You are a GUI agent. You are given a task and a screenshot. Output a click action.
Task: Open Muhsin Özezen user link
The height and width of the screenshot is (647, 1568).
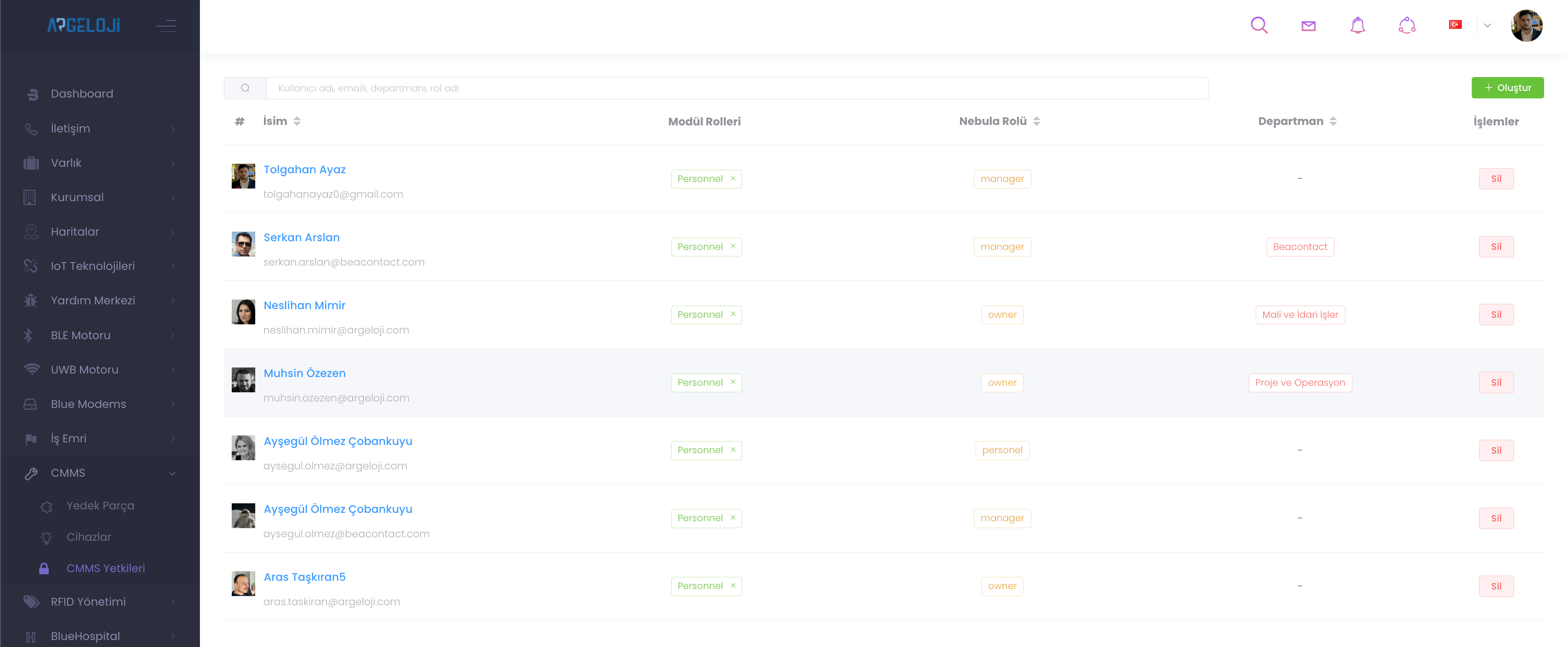[x=304, y=373]
